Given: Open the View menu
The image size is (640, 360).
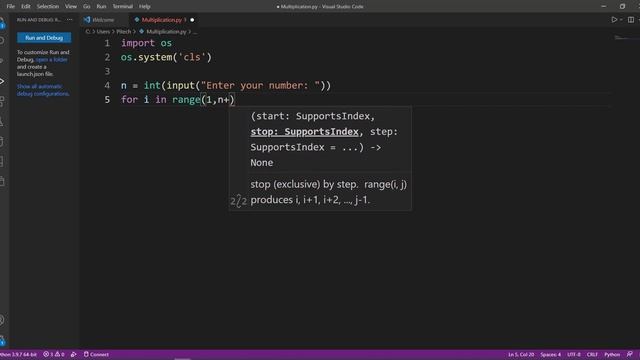Looking at the screenshot, I should coord(71,7).
